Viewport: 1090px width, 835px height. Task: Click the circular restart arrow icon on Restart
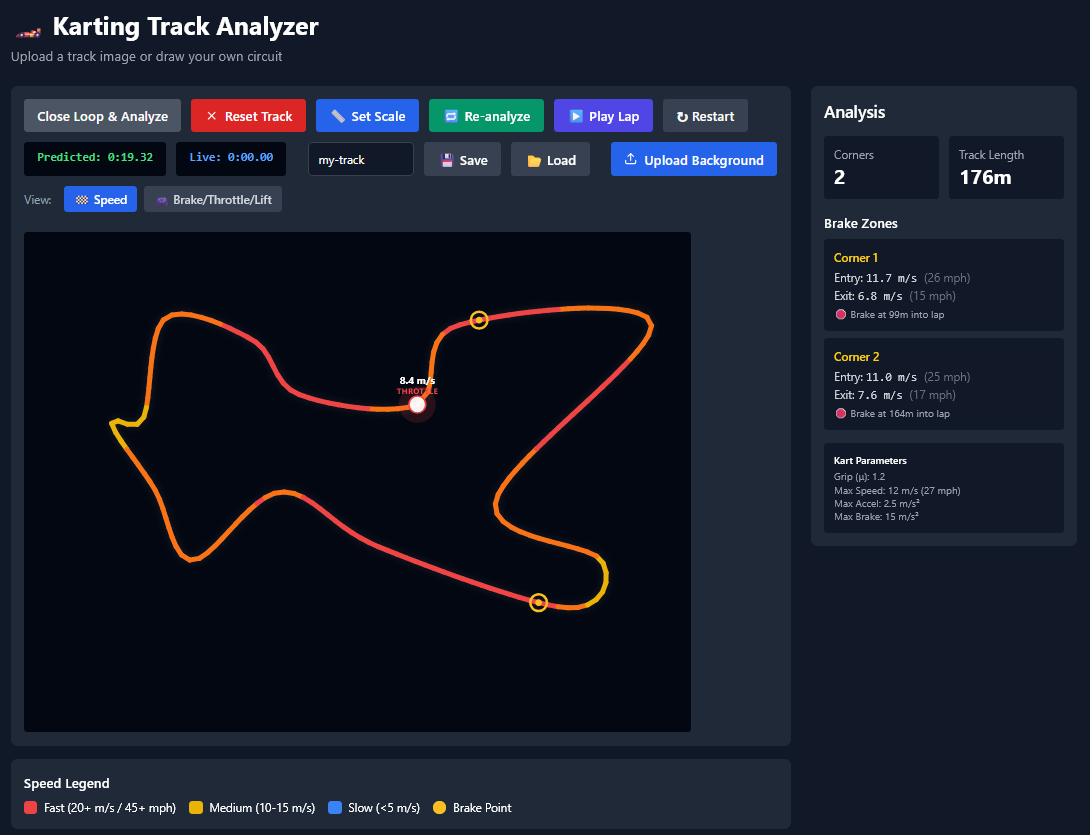[684, 115]
